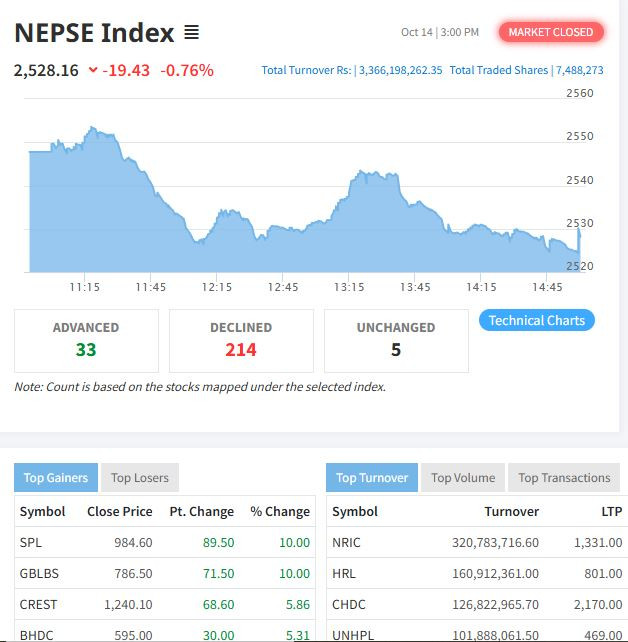Click the HRL symbol in turnover list
Image resolution: width=628 pixels, height=642 pixels.
[x=344, y=573]
